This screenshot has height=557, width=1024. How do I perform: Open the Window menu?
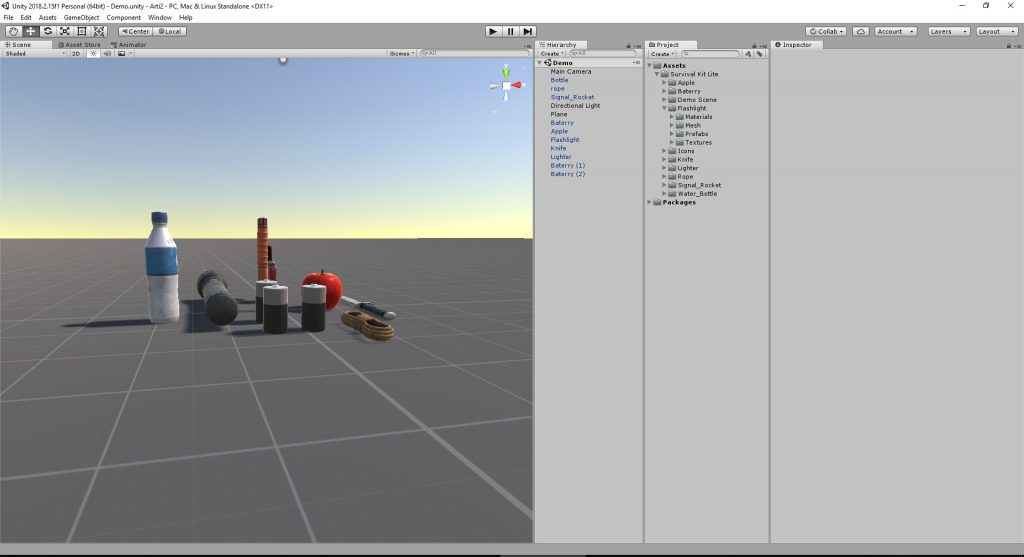point(160,18)
